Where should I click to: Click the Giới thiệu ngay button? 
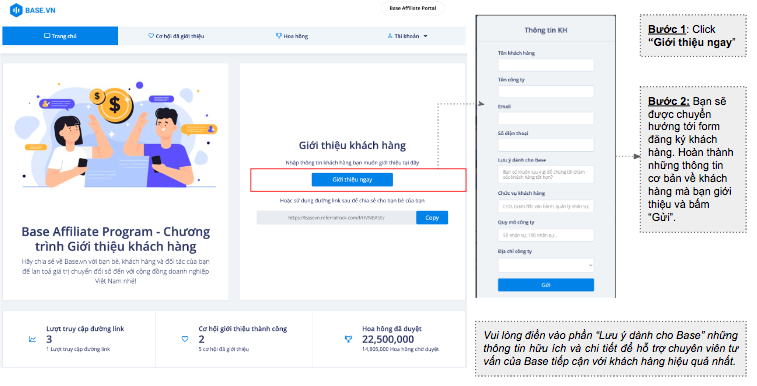[x=352, y=179]
